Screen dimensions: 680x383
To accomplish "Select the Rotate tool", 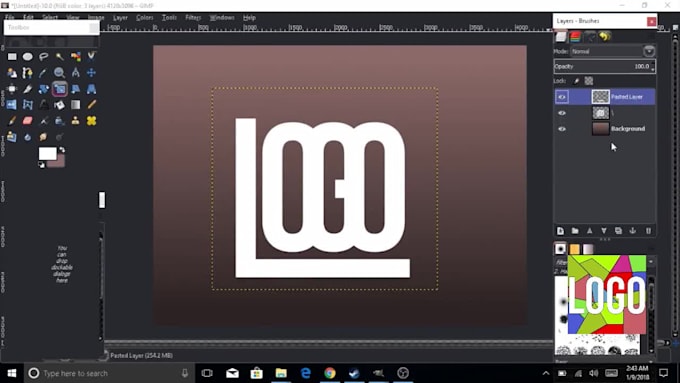I will pos(43,89).
